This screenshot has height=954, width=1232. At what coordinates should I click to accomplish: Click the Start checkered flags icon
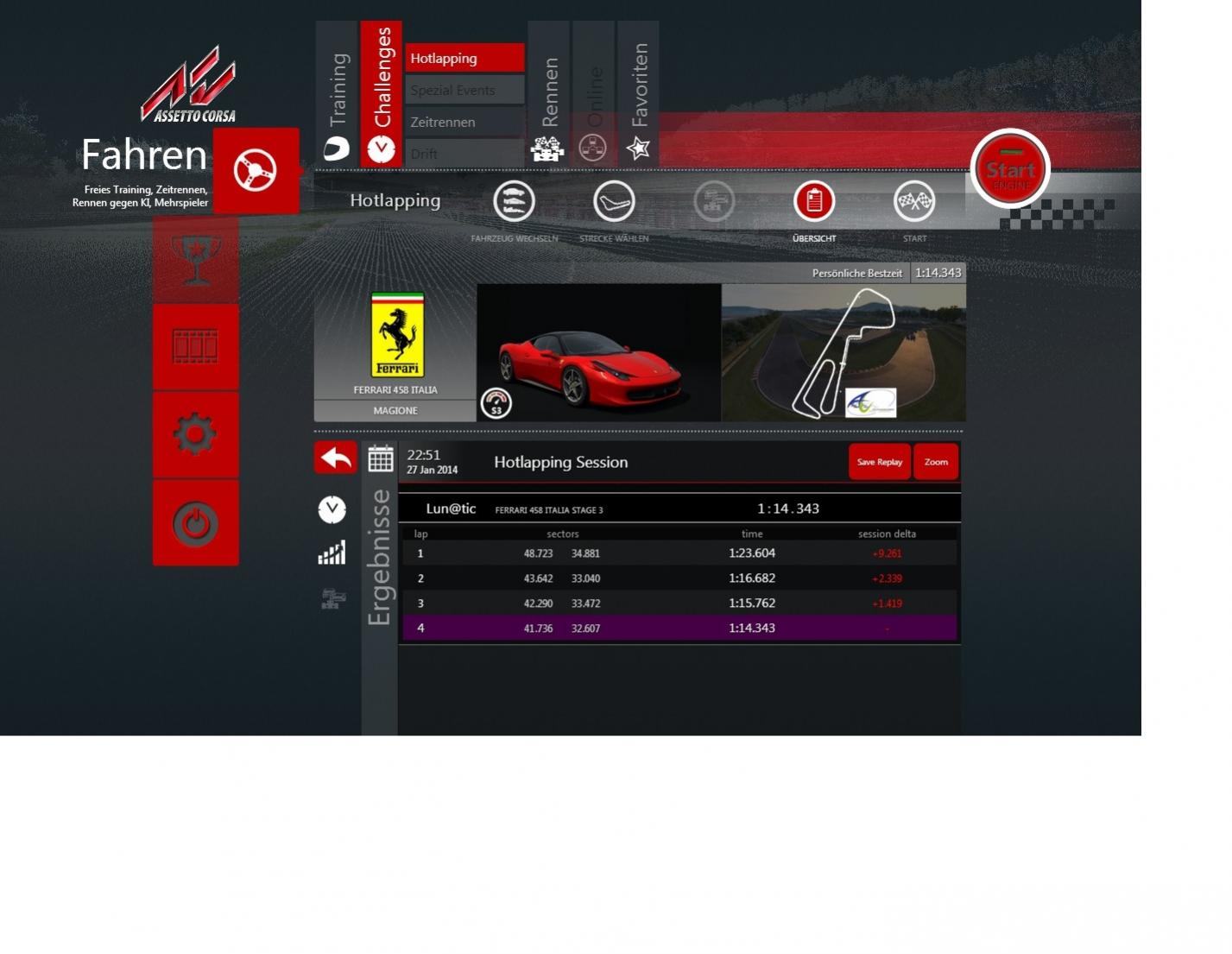[x=914, y=201]
